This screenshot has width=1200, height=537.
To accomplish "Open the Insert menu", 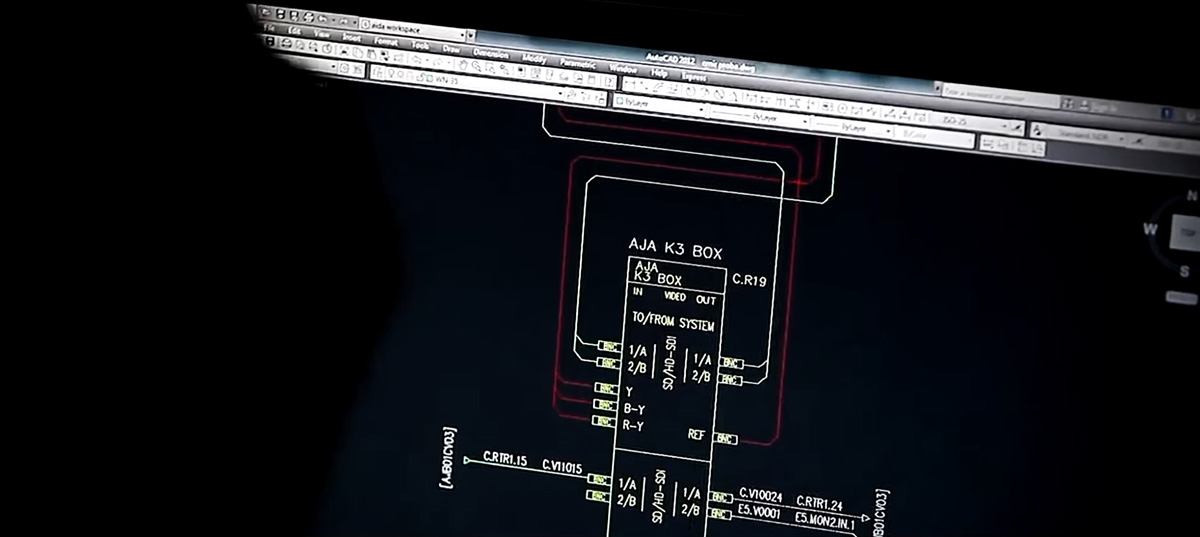I will (351, 37).
